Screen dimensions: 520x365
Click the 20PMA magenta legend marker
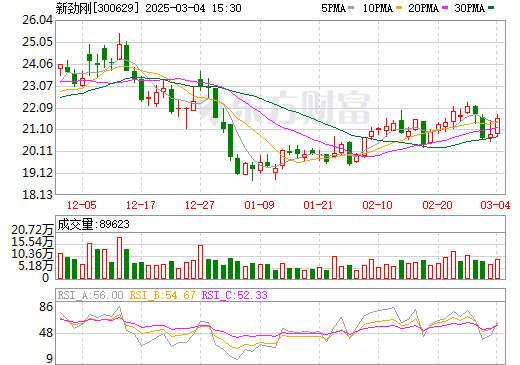point(445,8)
